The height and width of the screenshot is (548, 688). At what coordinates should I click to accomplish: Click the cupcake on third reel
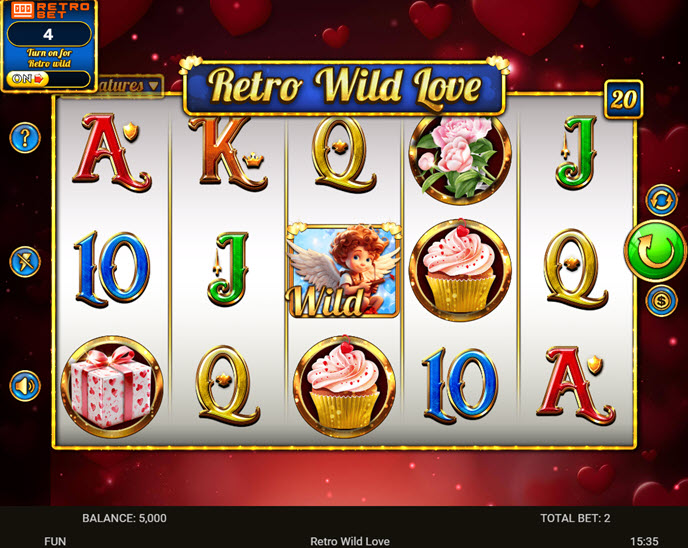click(344, 386)
